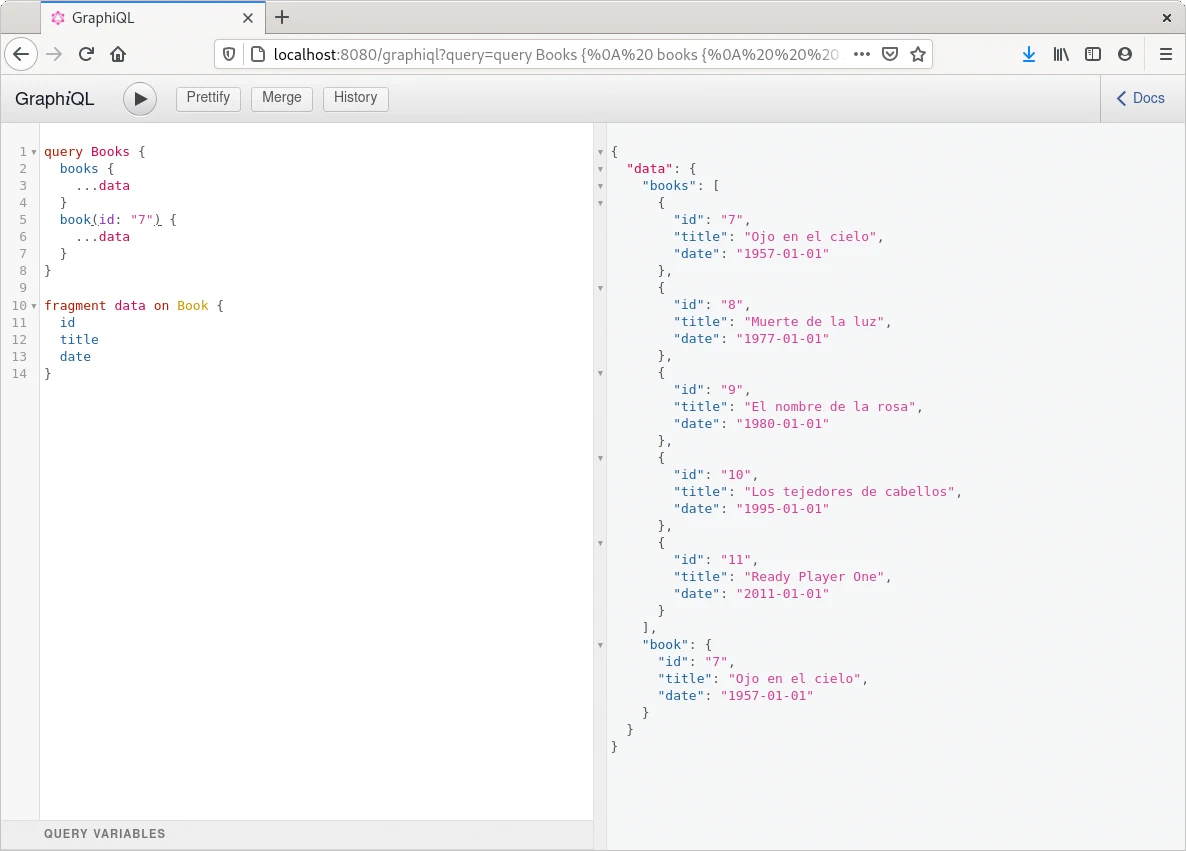Collapse the "data" object in results

pos(600,169)
